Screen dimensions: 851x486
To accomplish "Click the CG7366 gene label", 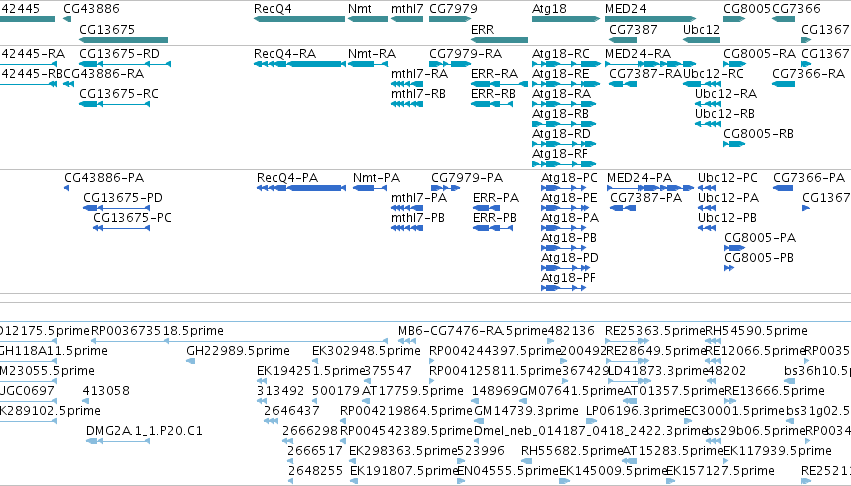I will pos(796,9).
